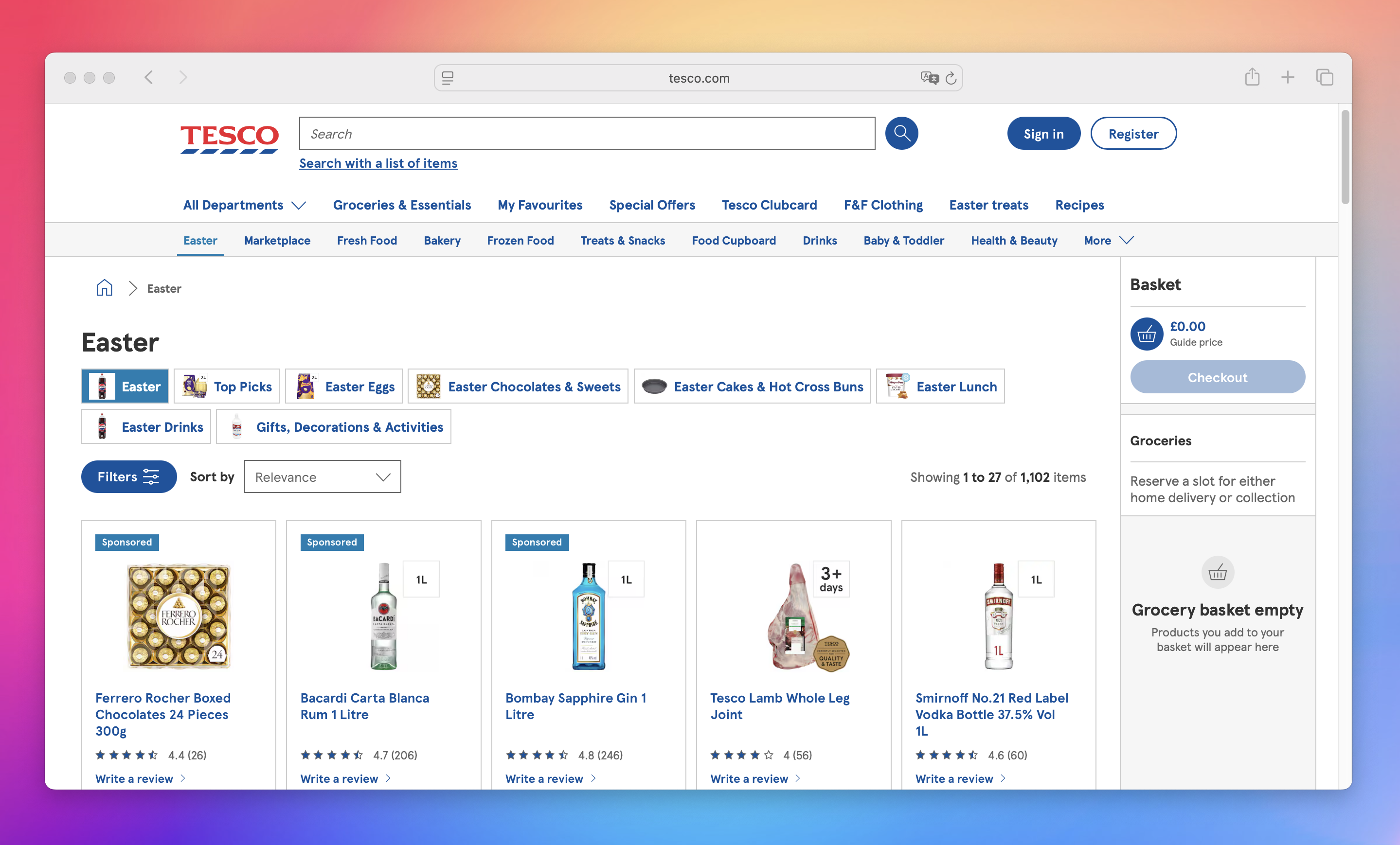This screenshot has height=845, width=1400.
Task: Open the Ferrero Rocher product image
Action: pyautogui.click(x=179, y=616)
